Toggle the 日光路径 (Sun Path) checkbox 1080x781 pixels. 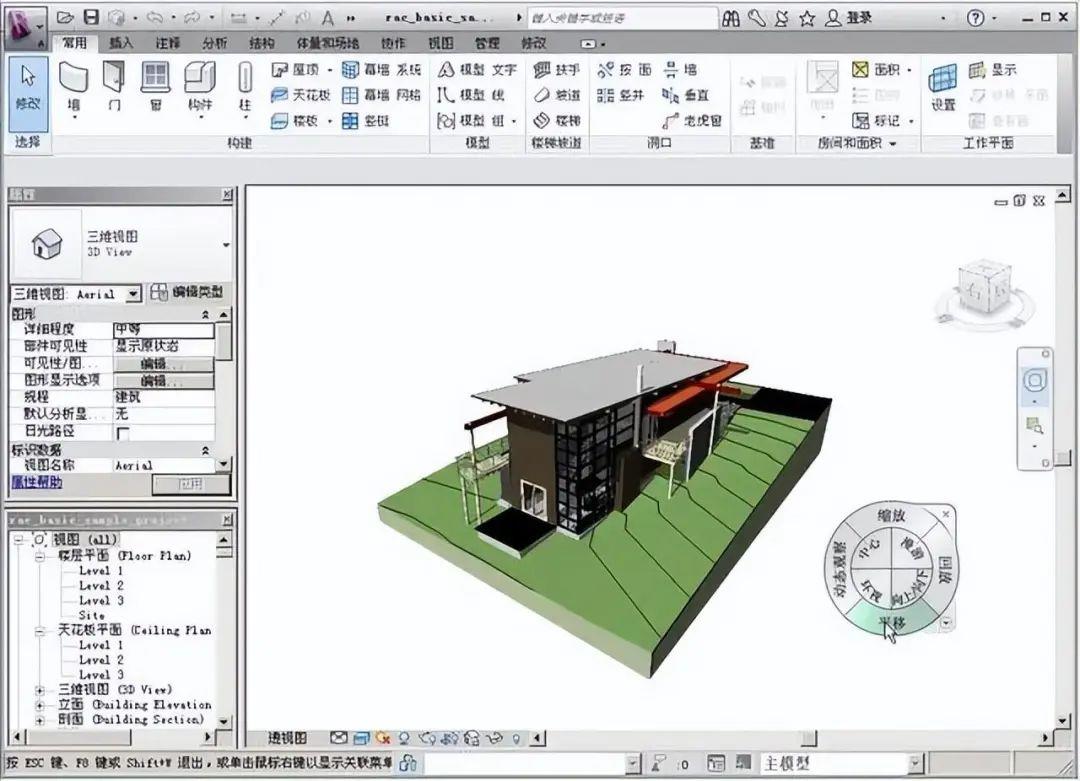coord(123,433)
